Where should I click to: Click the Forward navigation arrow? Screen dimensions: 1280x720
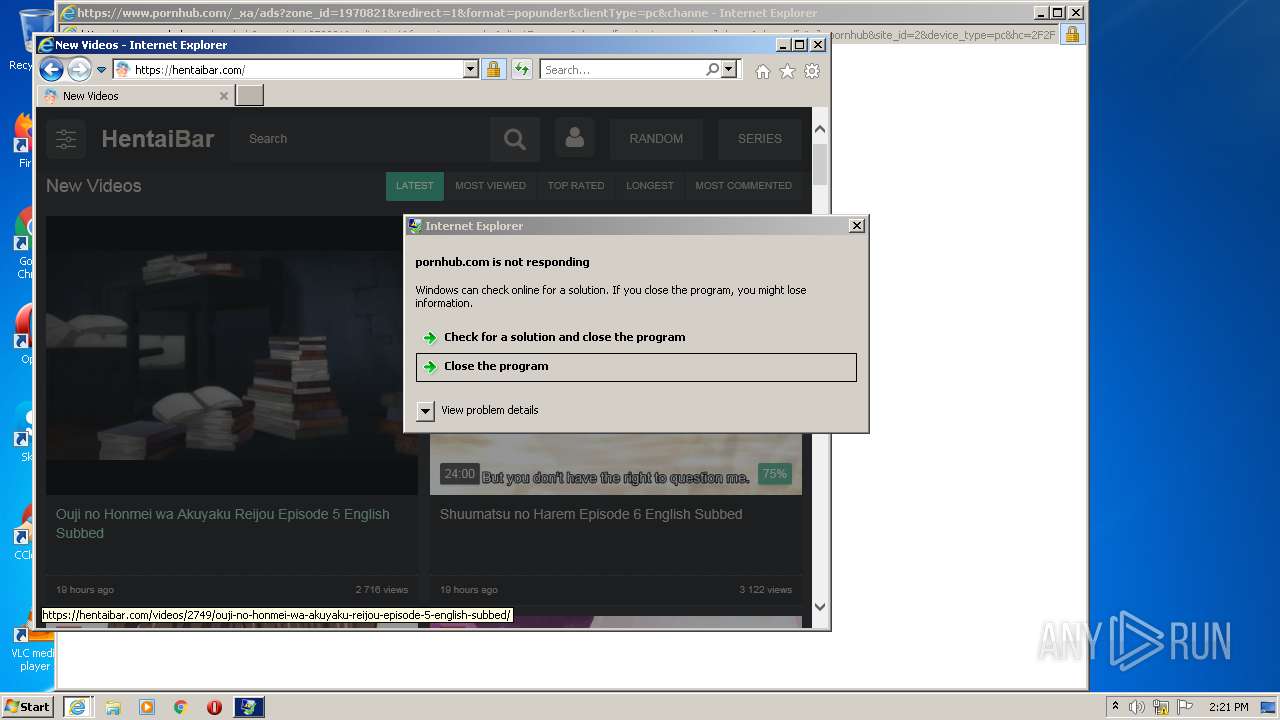[x=79, y=69]
